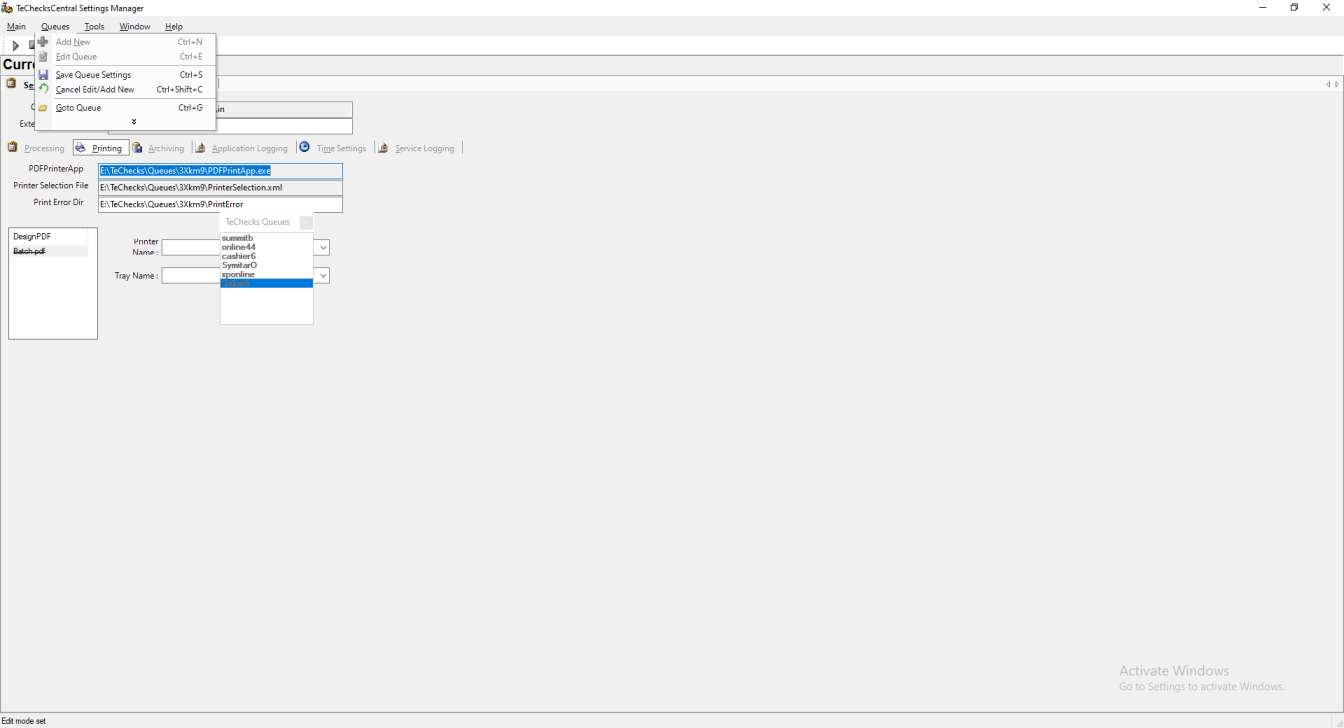Image resolution: width=1344 pixels, height=728 pixels.
Task: Restore down the Settings Manager window
Action: click(1294, 8)
